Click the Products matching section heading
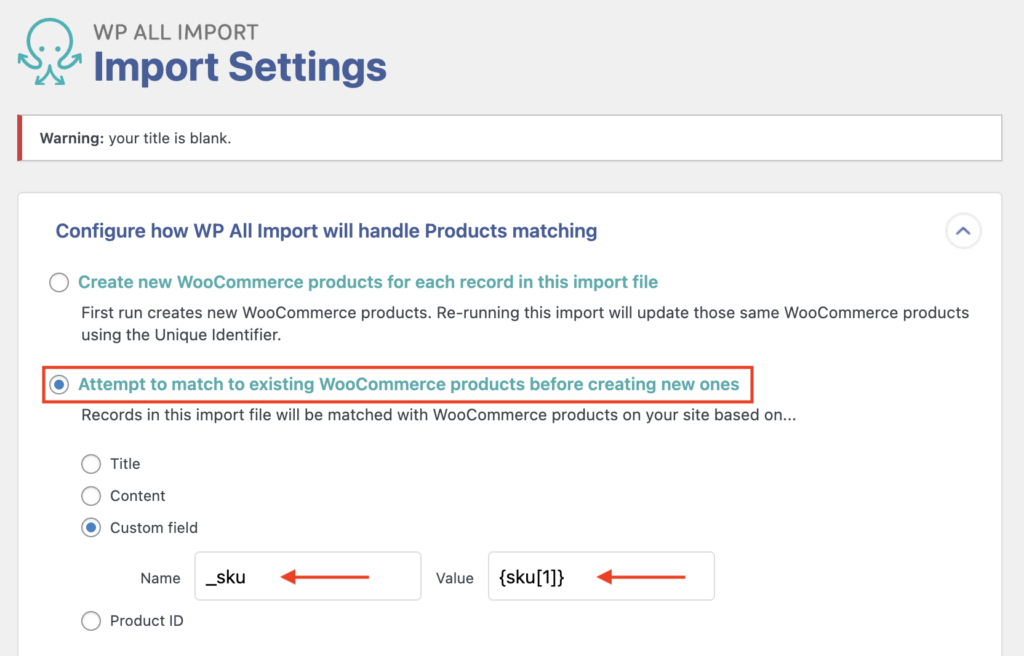The width and height of the screenshot is (1024, 656). click(325, 230)
